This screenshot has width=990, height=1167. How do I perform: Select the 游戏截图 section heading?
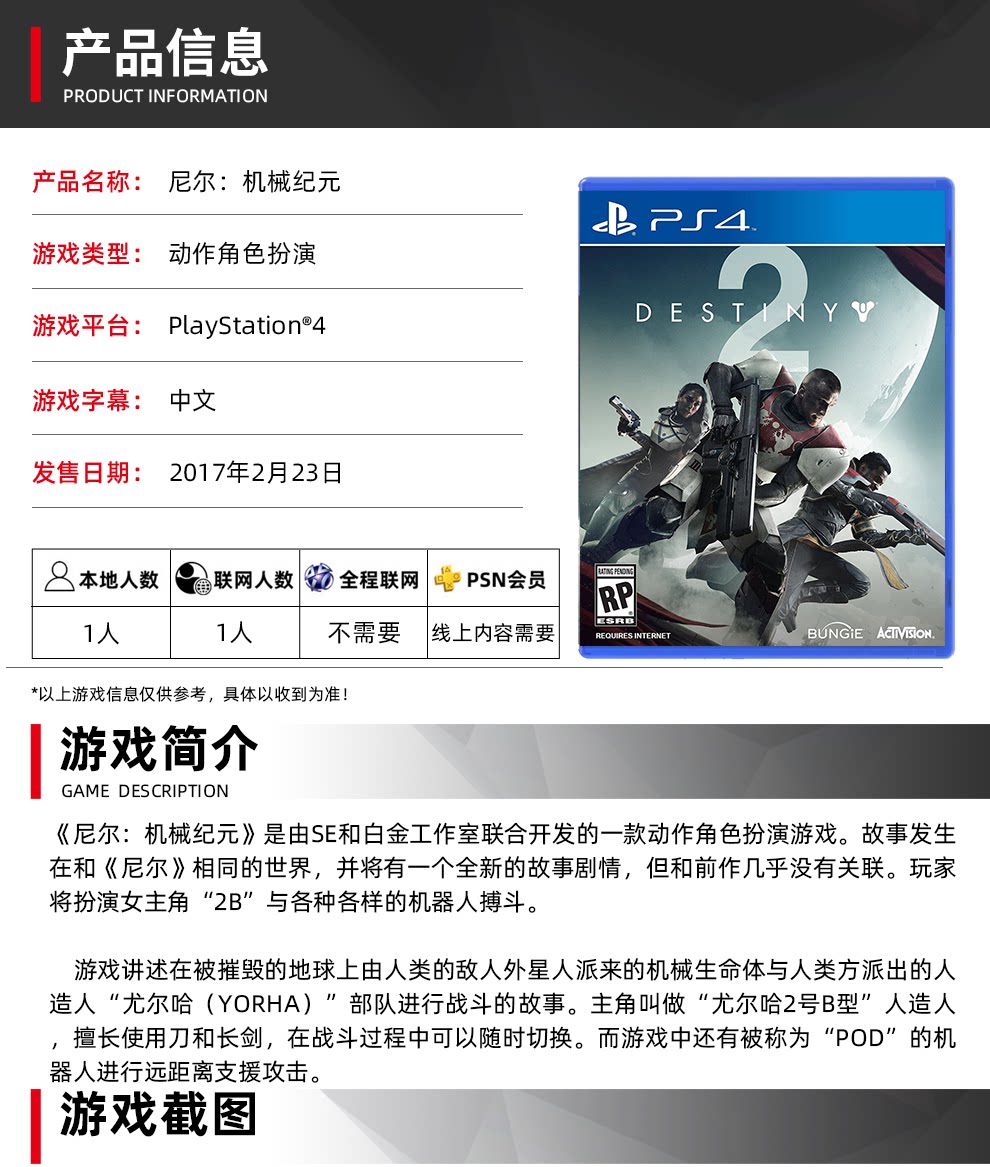click(x=159, y=1114)
